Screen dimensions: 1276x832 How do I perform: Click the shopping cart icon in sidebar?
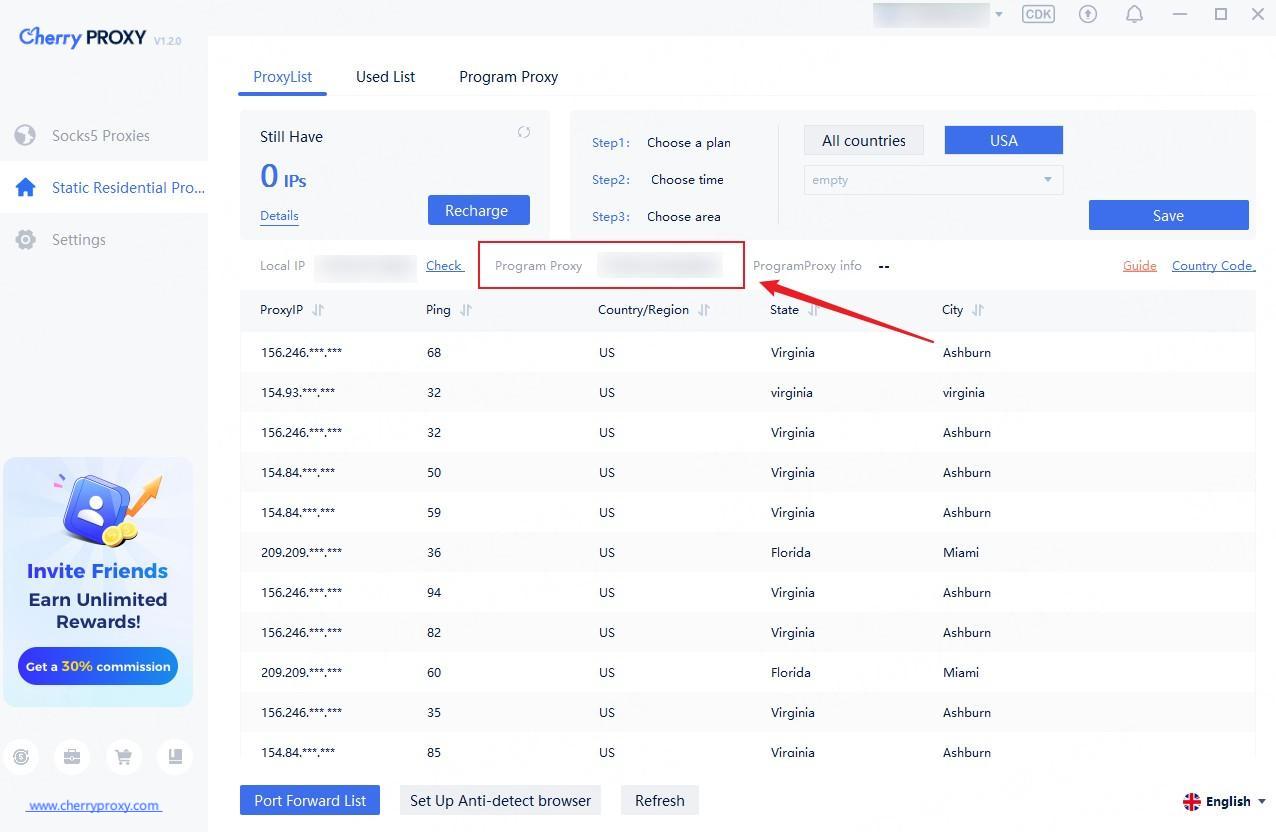124,757
